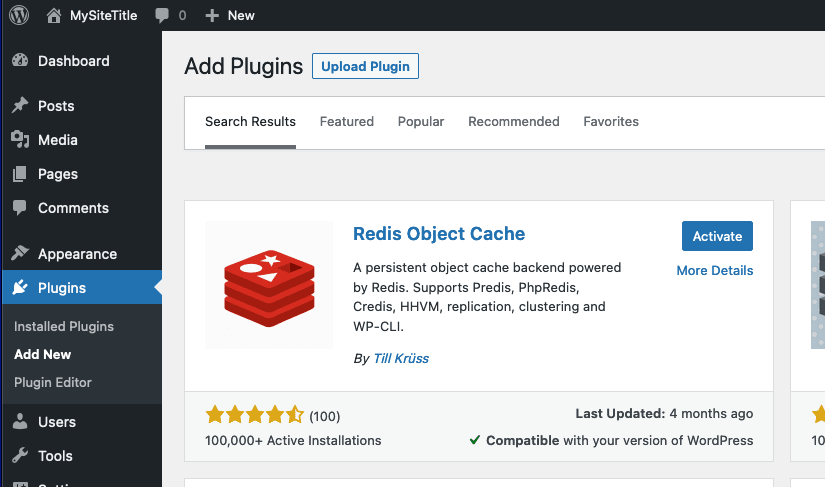Click the Redis plugin description text
The image size is (825, 487).
click(x=487, y=297)
